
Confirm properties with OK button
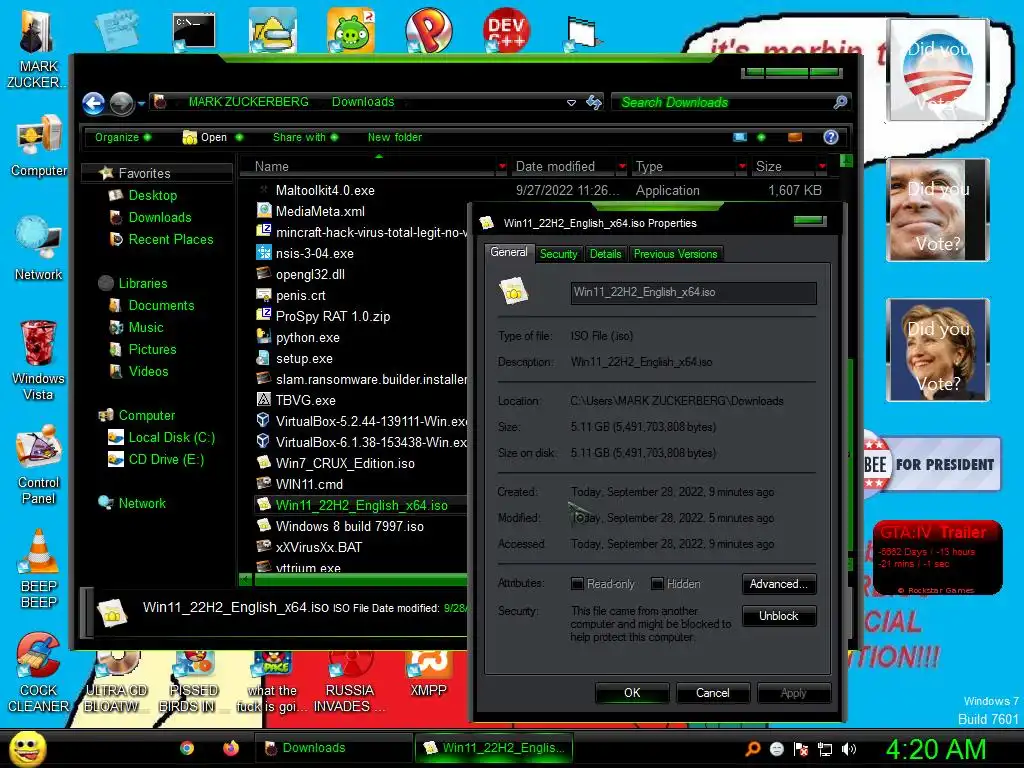coord(632,693)
